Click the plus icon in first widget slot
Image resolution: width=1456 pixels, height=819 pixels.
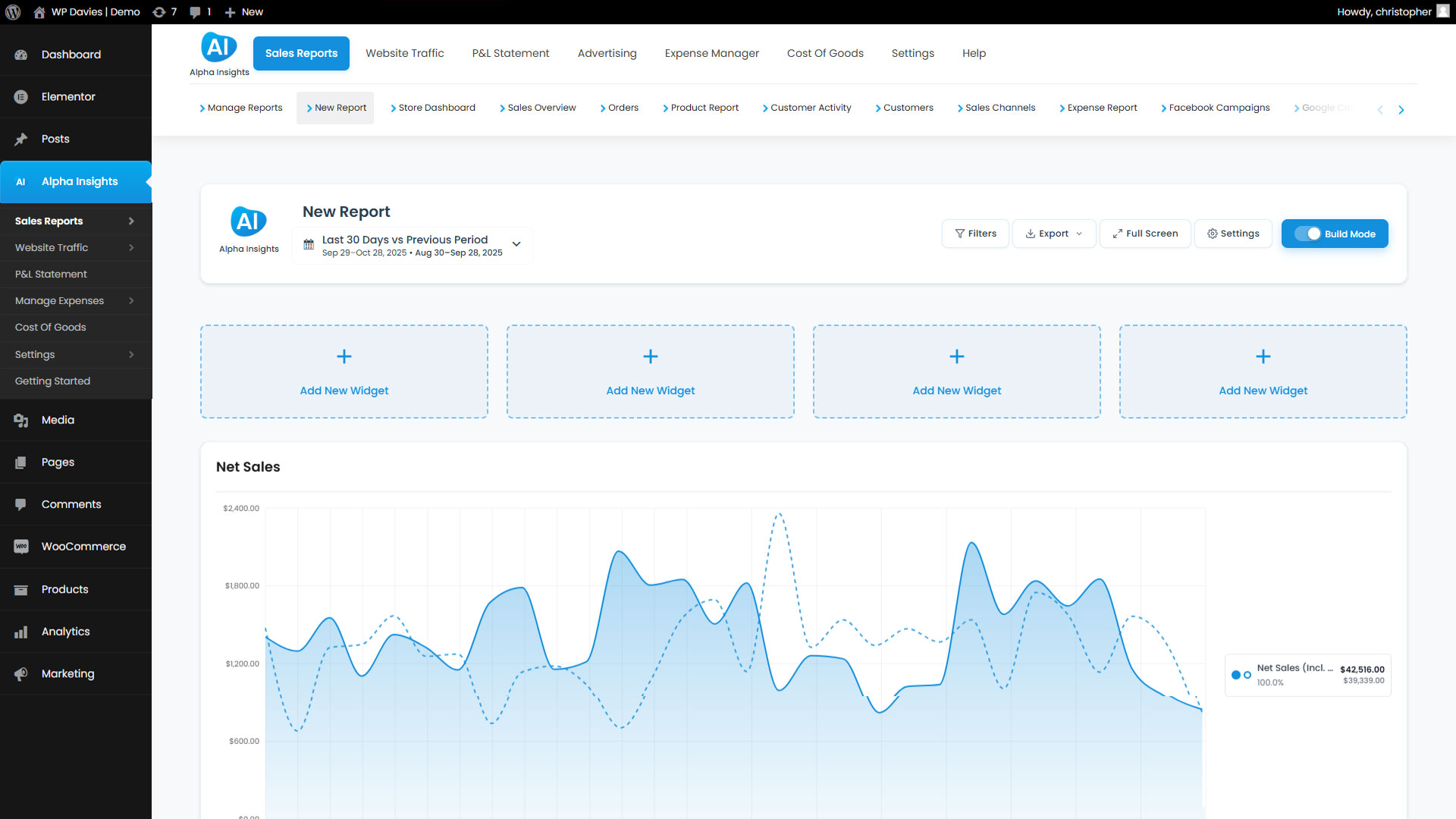344,356
